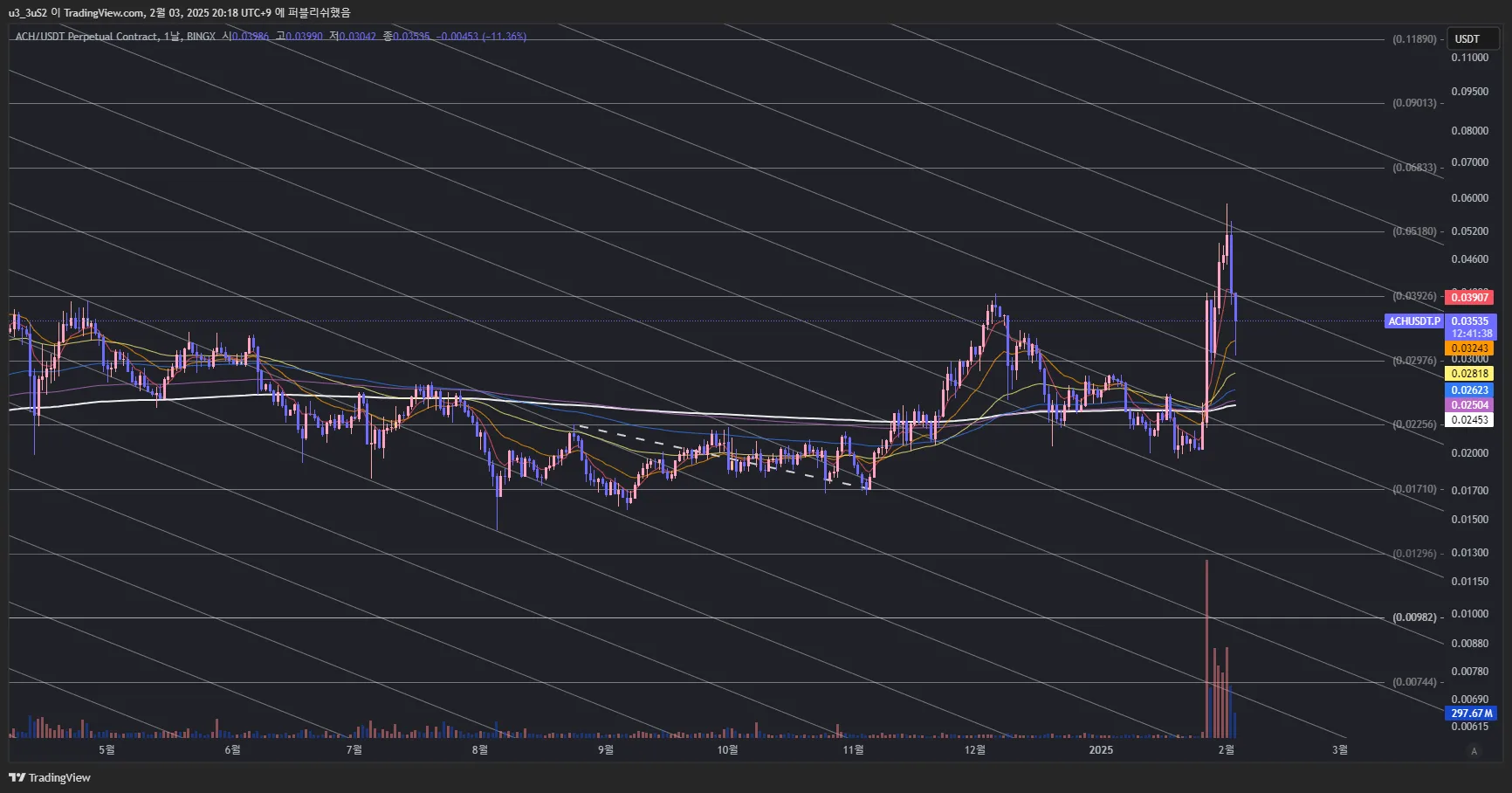1512x793 pixels.
Task: Click the 9월 date on time axis
Action: tap(605, 750)
